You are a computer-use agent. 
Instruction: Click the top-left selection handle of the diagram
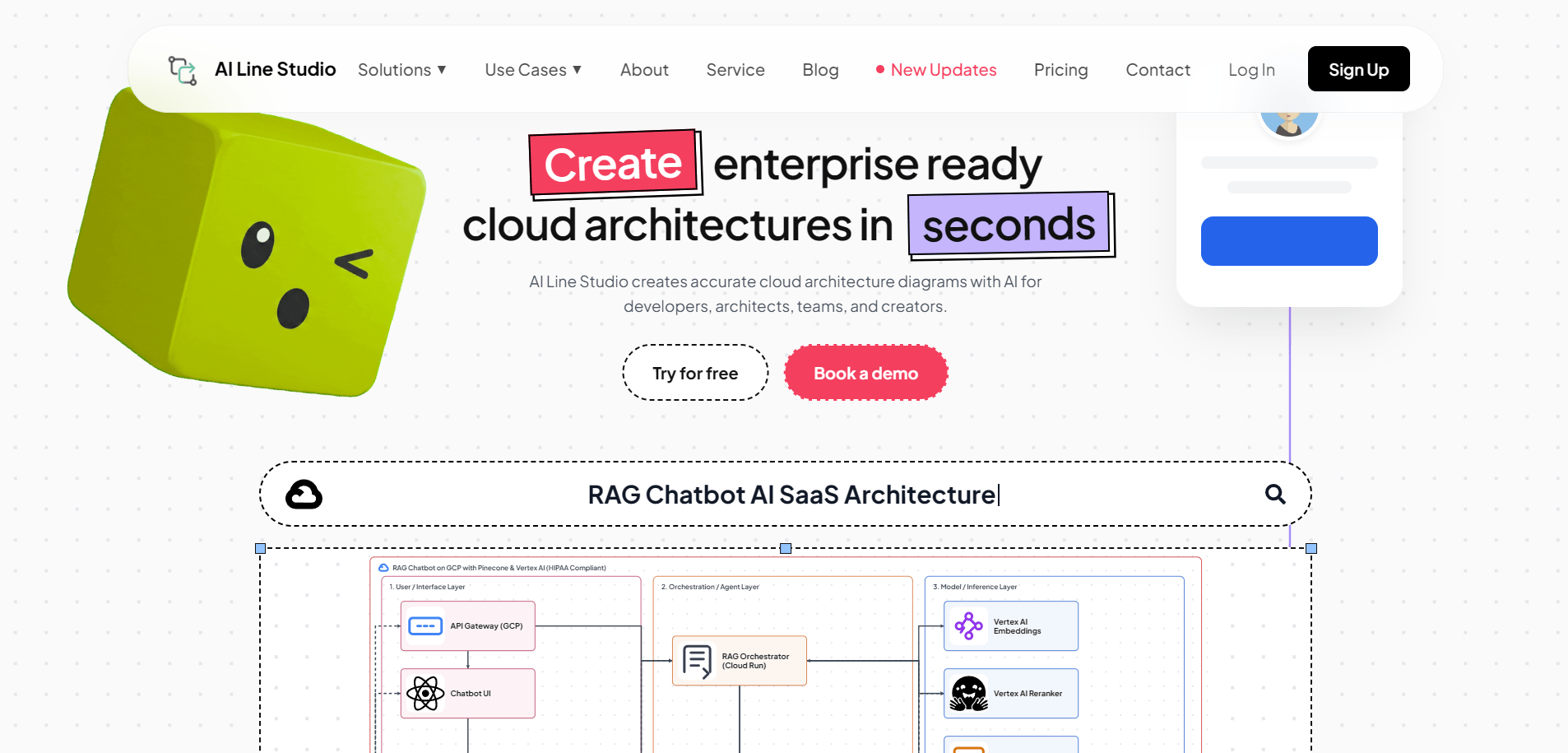tap(260, 548)
